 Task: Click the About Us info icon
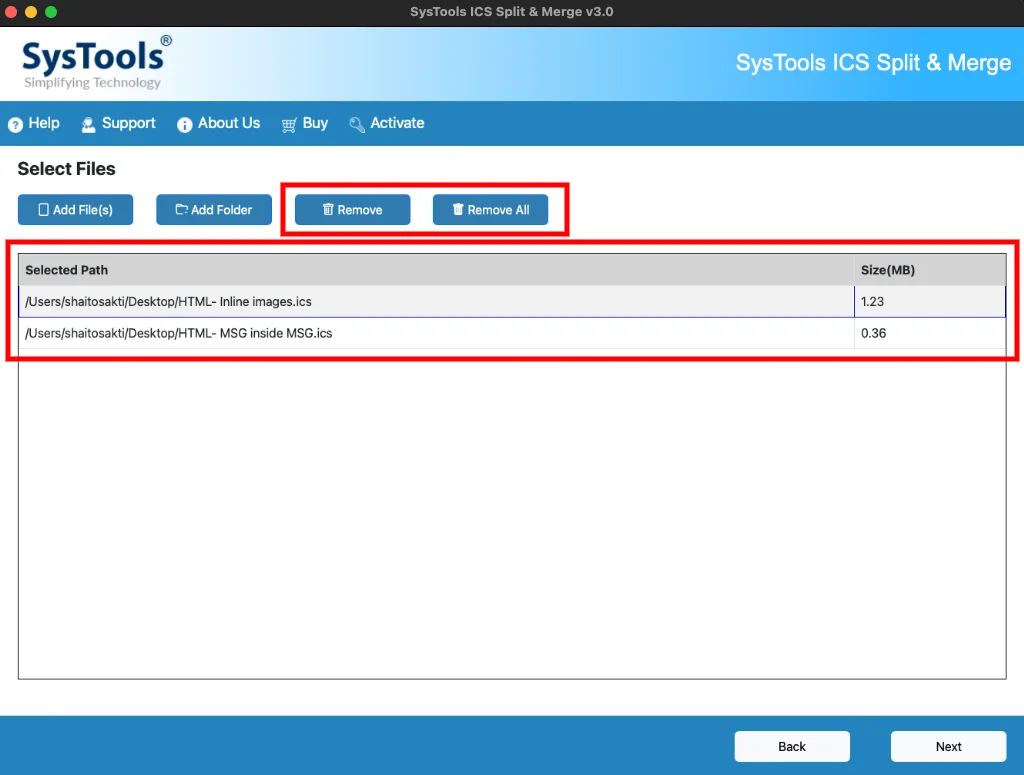point(185,124)
